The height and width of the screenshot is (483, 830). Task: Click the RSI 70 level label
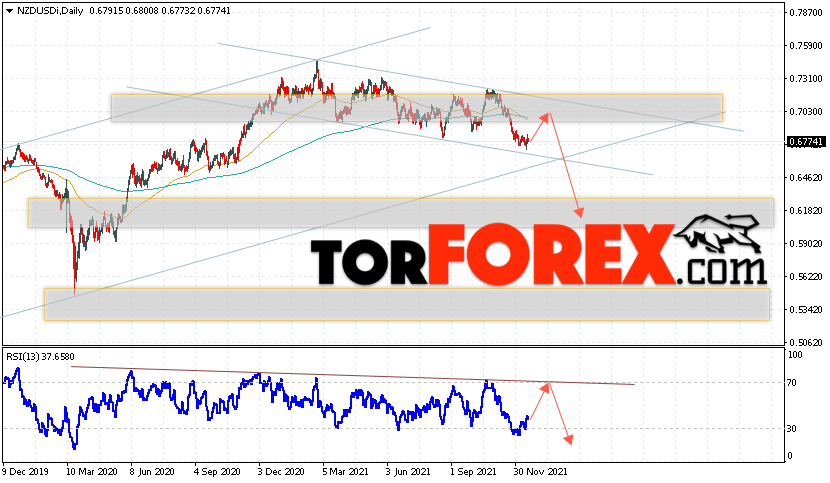(x=792, y=383)
